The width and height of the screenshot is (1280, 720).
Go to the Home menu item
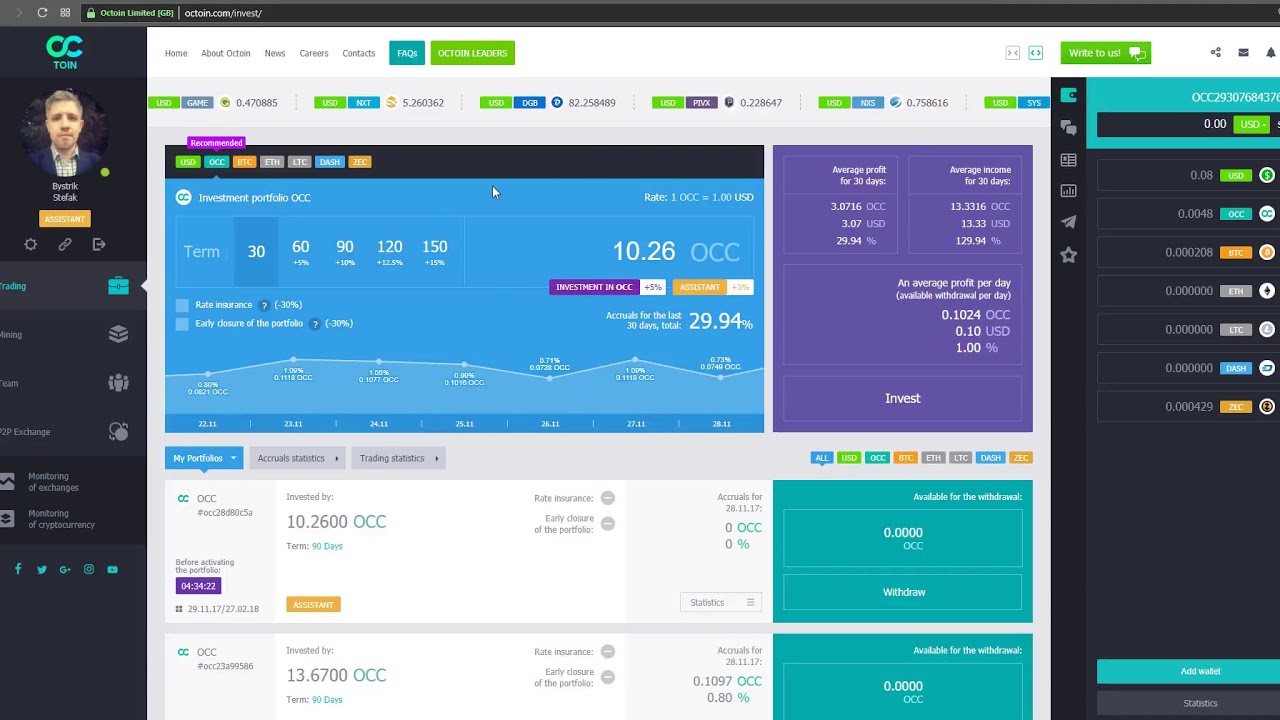[x=176, y=53]
